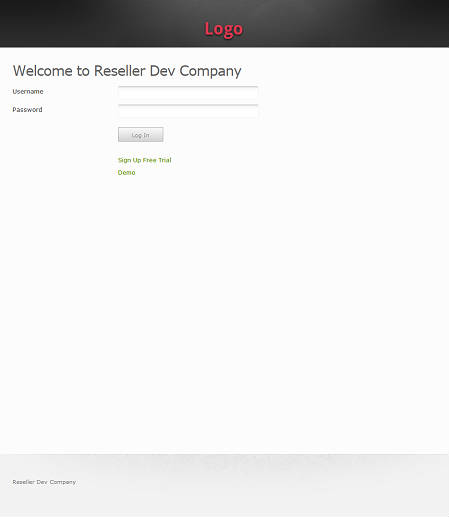Click the word Trial in the signup link

pos(165,160)
